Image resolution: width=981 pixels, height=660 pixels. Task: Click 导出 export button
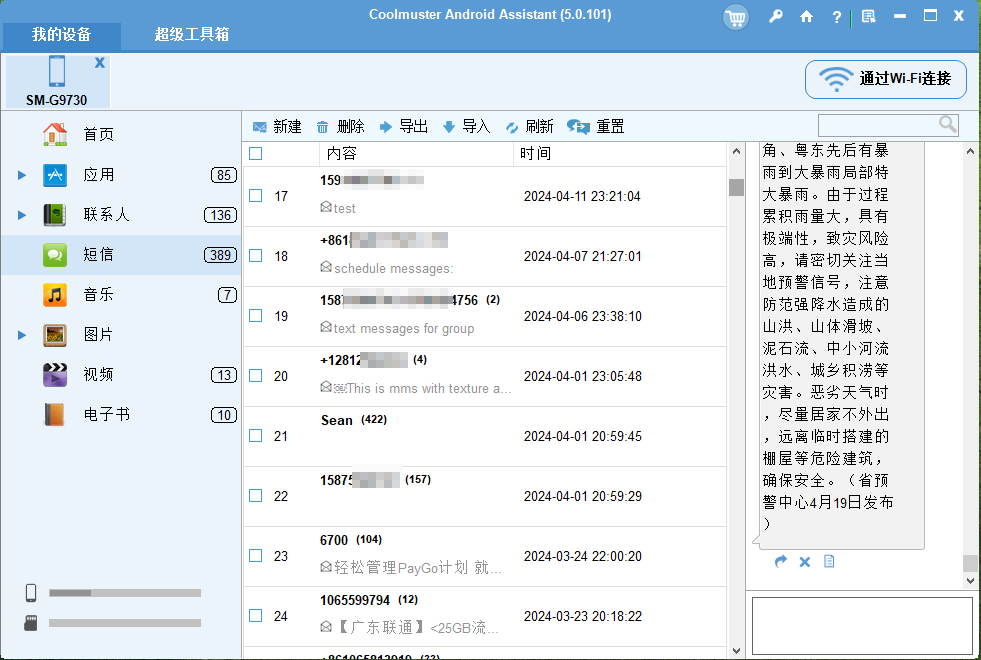(x=404, y=127)
